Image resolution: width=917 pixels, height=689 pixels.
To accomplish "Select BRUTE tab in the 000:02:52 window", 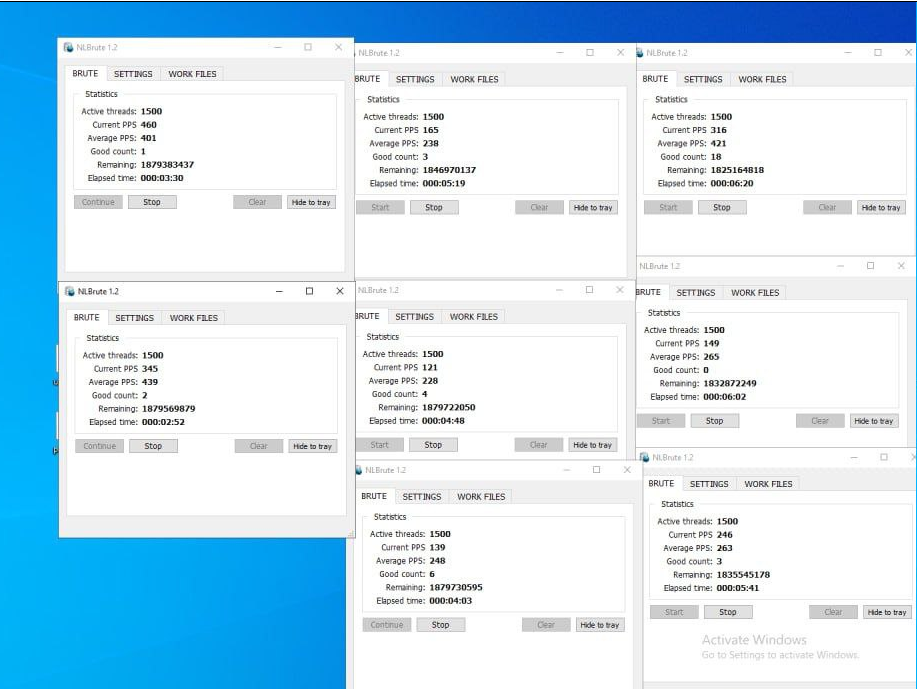I will [x=87, y=318].
